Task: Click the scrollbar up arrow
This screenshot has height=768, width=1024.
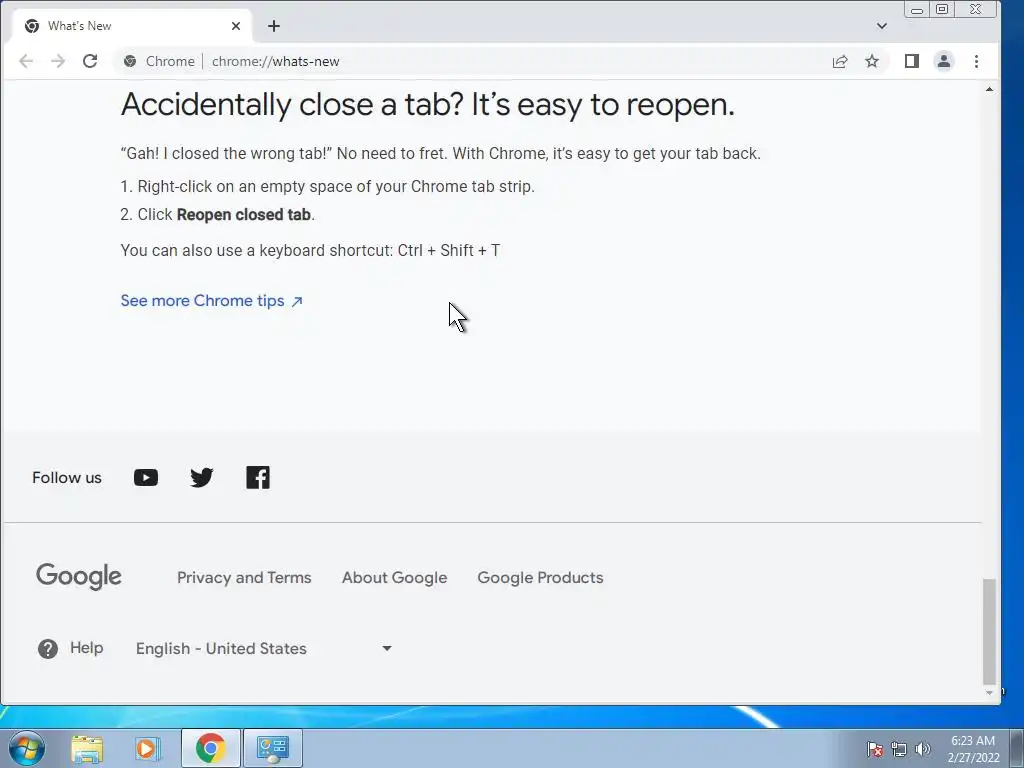Action: click(x=989, y=89)
